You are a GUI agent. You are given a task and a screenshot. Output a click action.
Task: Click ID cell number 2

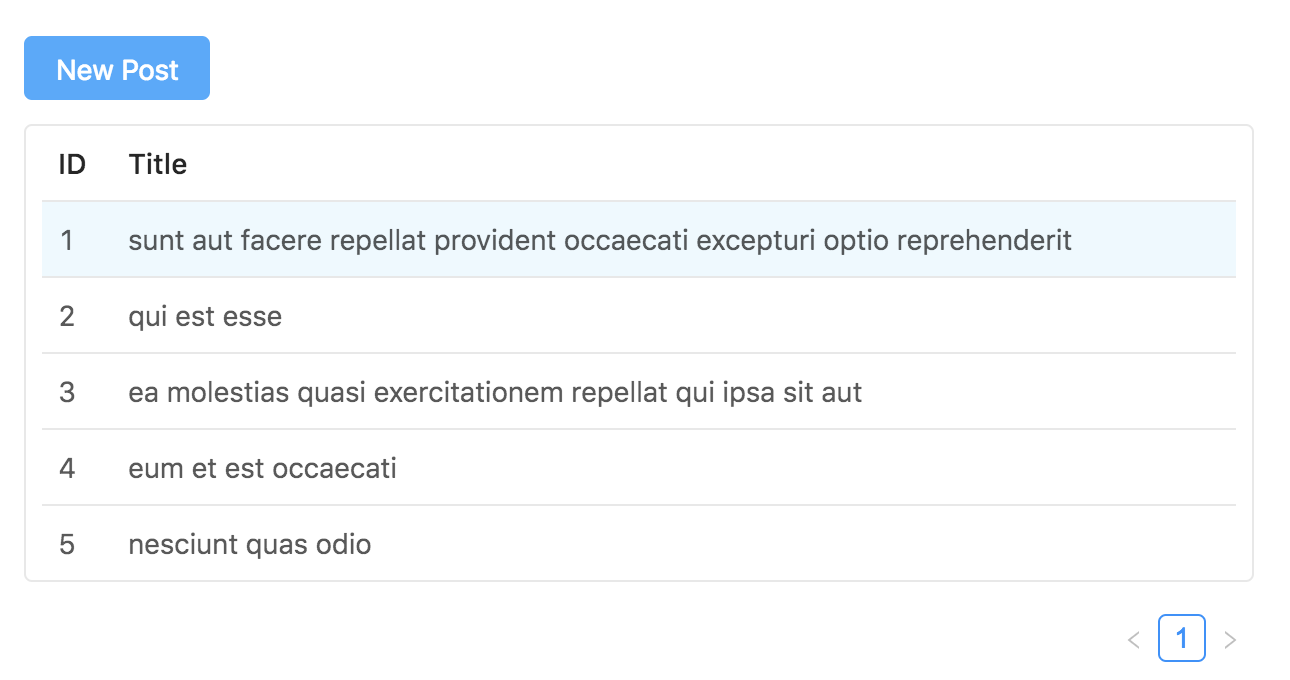[x=67, y=317]
